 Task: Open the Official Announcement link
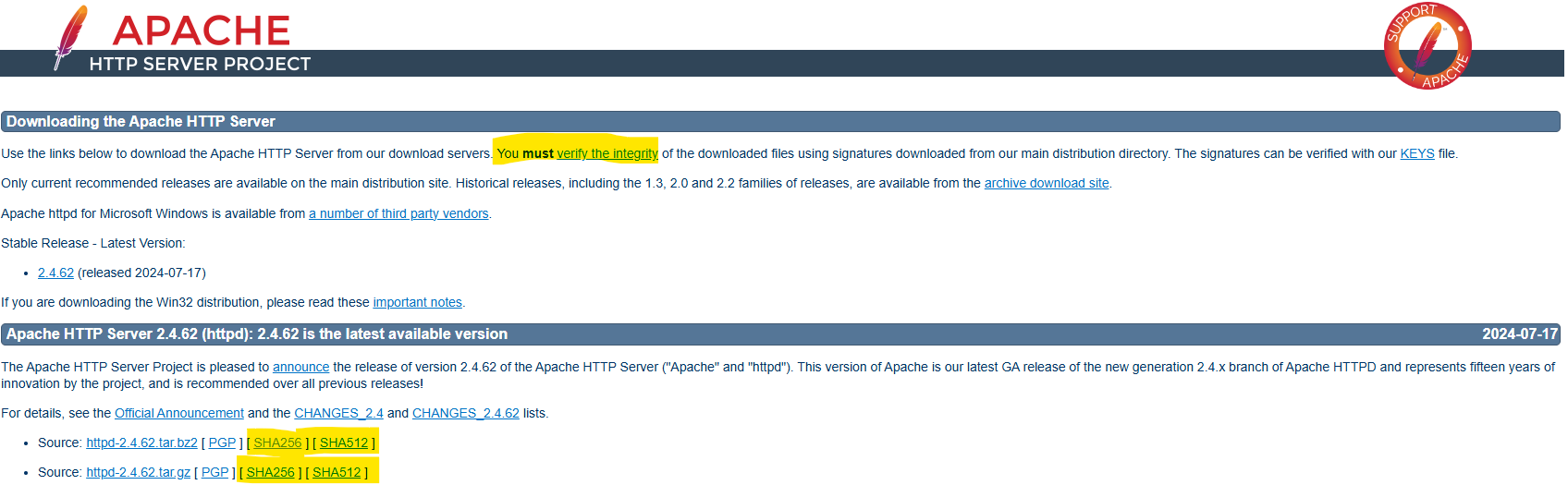coord(179,413)
